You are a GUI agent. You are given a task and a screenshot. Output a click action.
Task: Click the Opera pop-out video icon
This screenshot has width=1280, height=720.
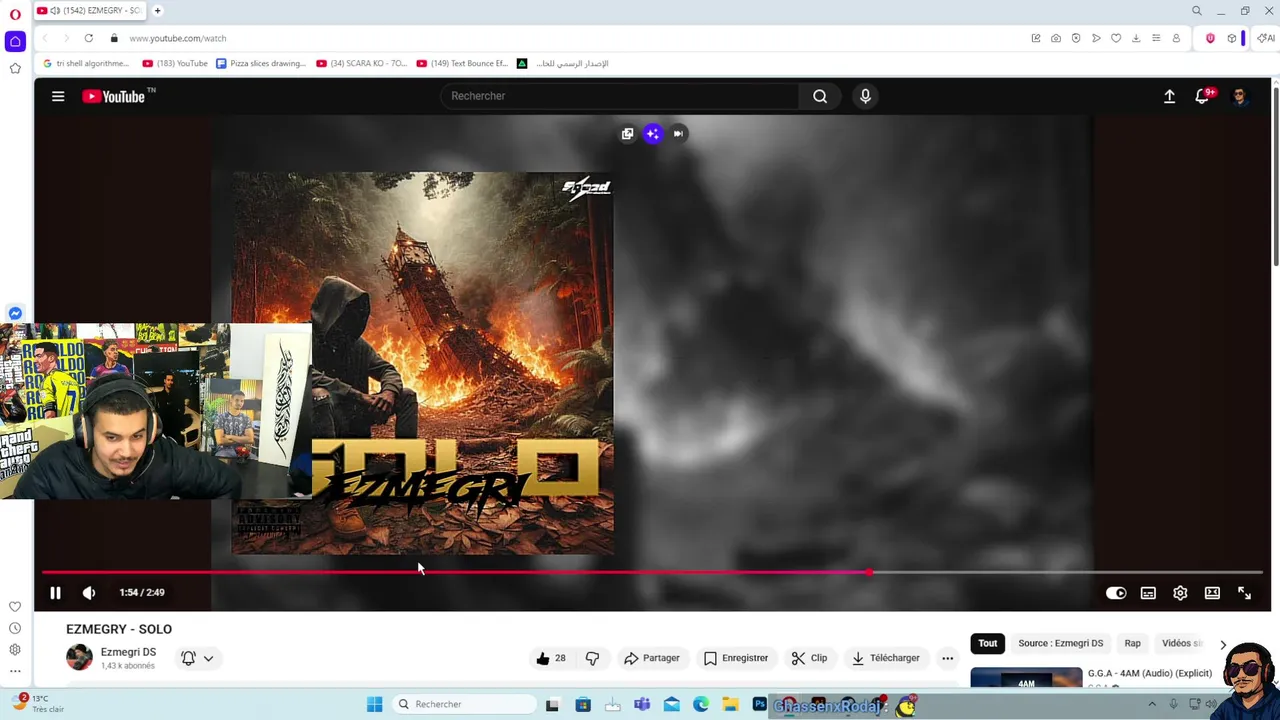627,133
